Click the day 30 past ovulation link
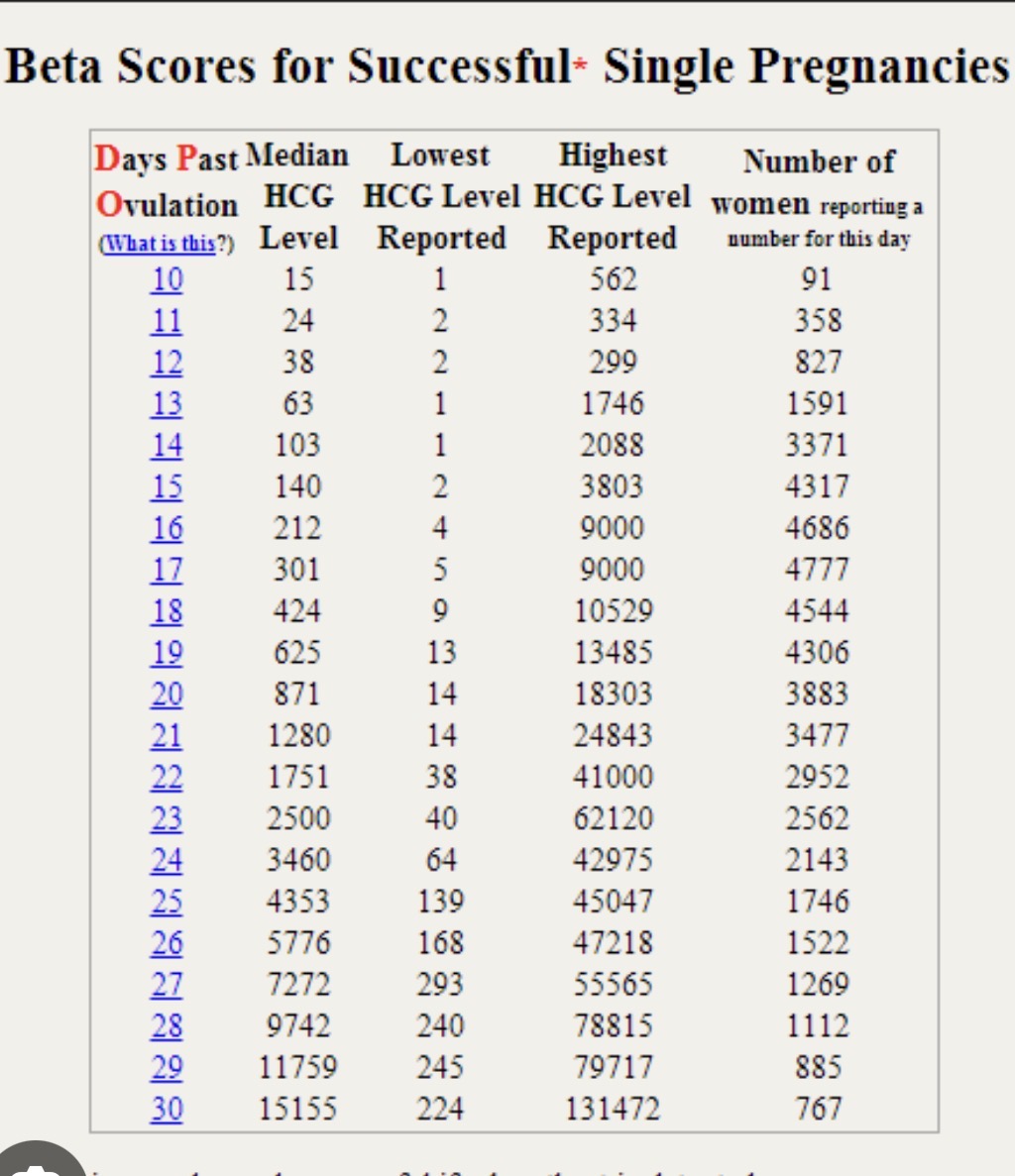This screenshot has width=1015, height=1176. 167,1110
